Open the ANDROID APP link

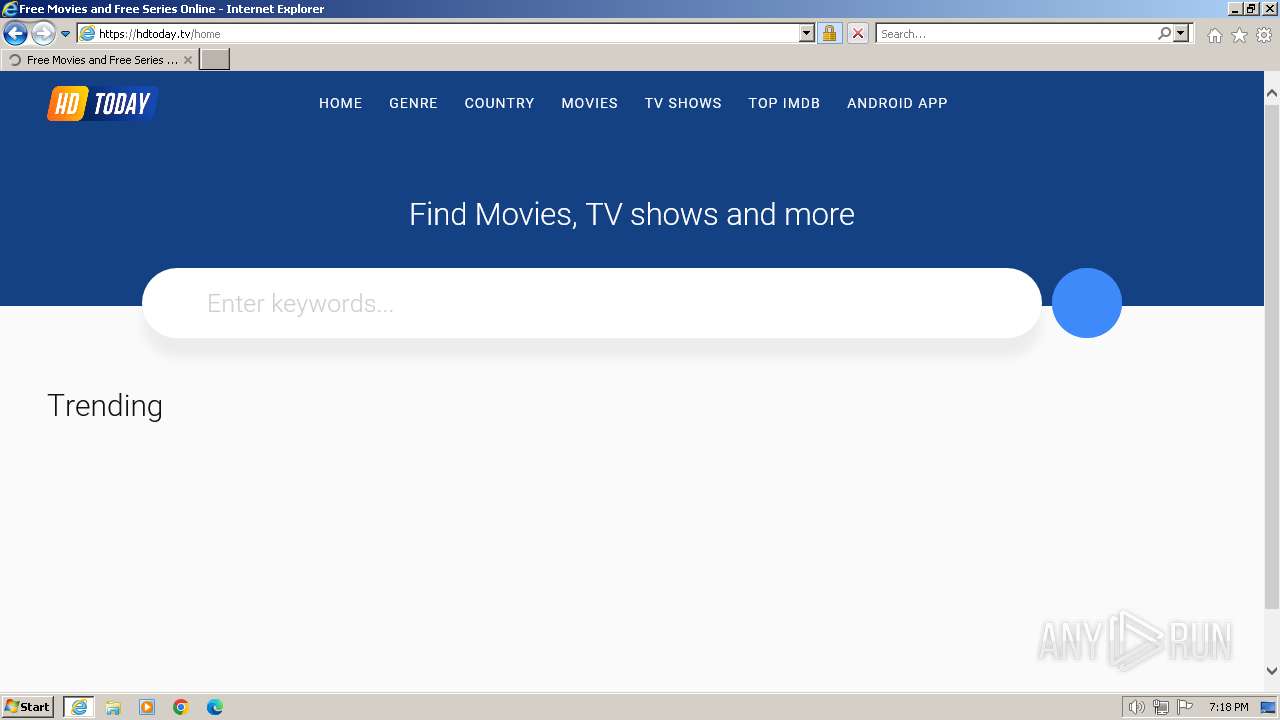click(x=897, y=103)
